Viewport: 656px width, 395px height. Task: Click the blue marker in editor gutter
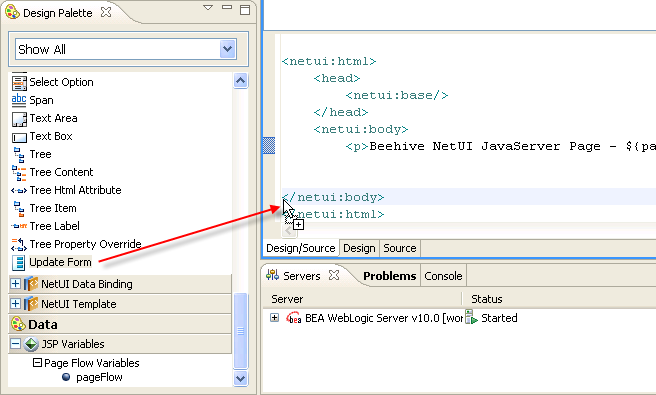click(x=269, y=145)
